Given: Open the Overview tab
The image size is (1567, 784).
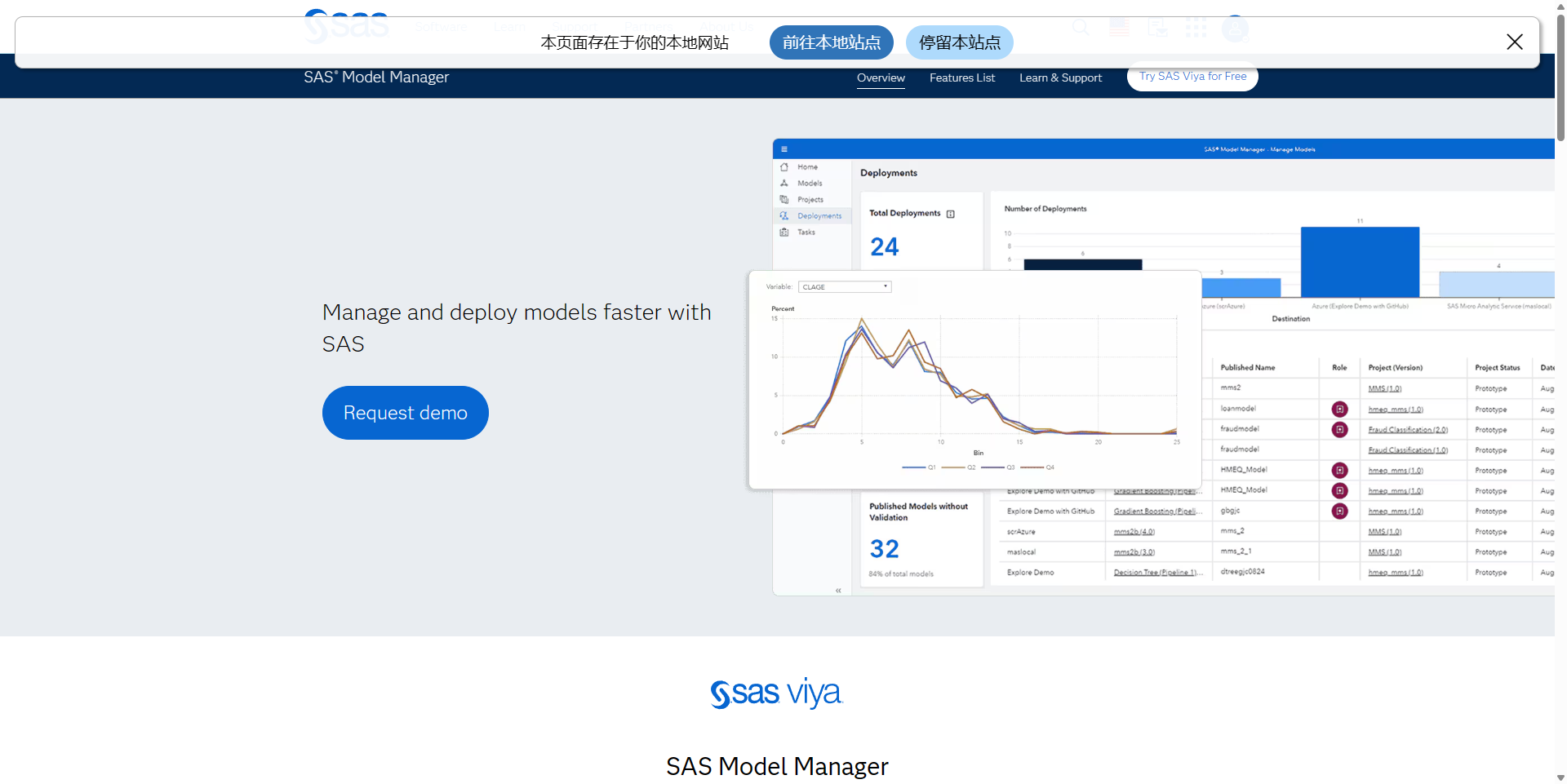Looking at the screenshot, I should click(881, 78).
